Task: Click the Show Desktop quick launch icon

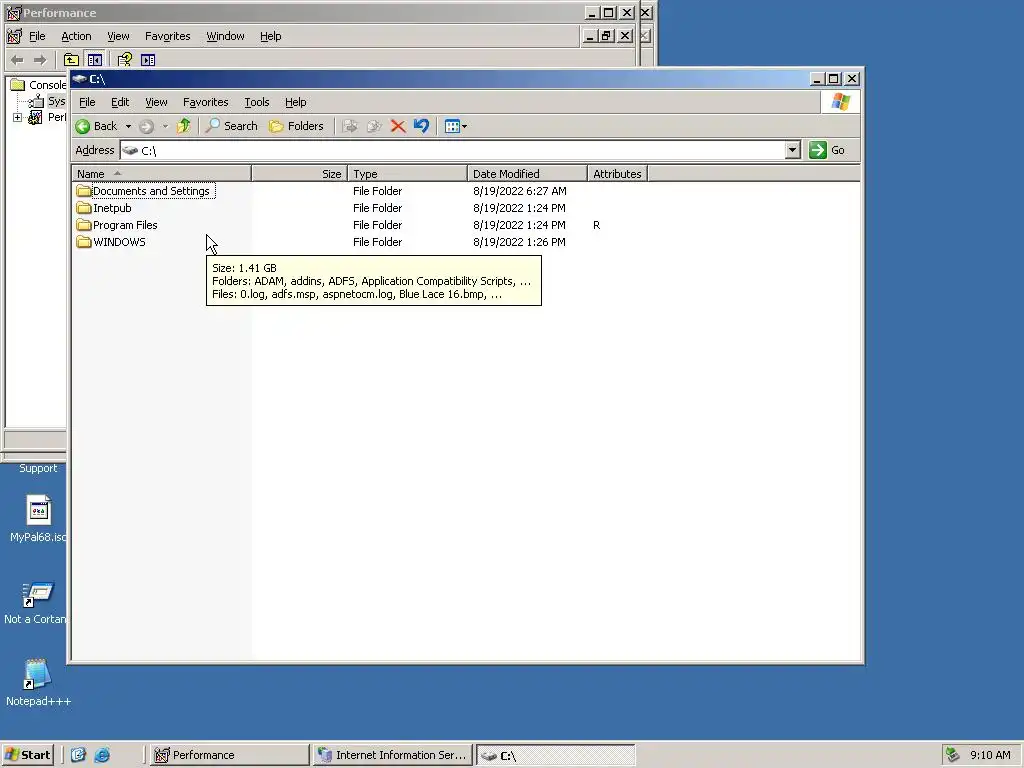Action: 78,755
